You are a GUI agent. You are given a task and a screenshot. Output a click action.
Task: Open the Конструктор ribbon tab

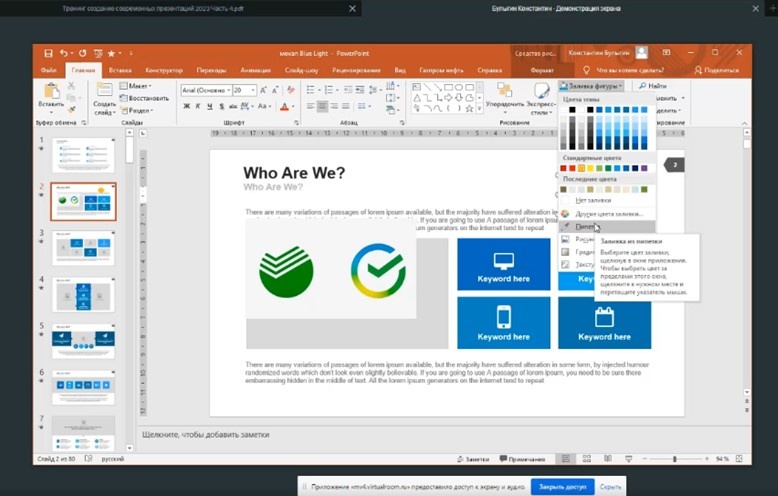[x=164, y=70]
